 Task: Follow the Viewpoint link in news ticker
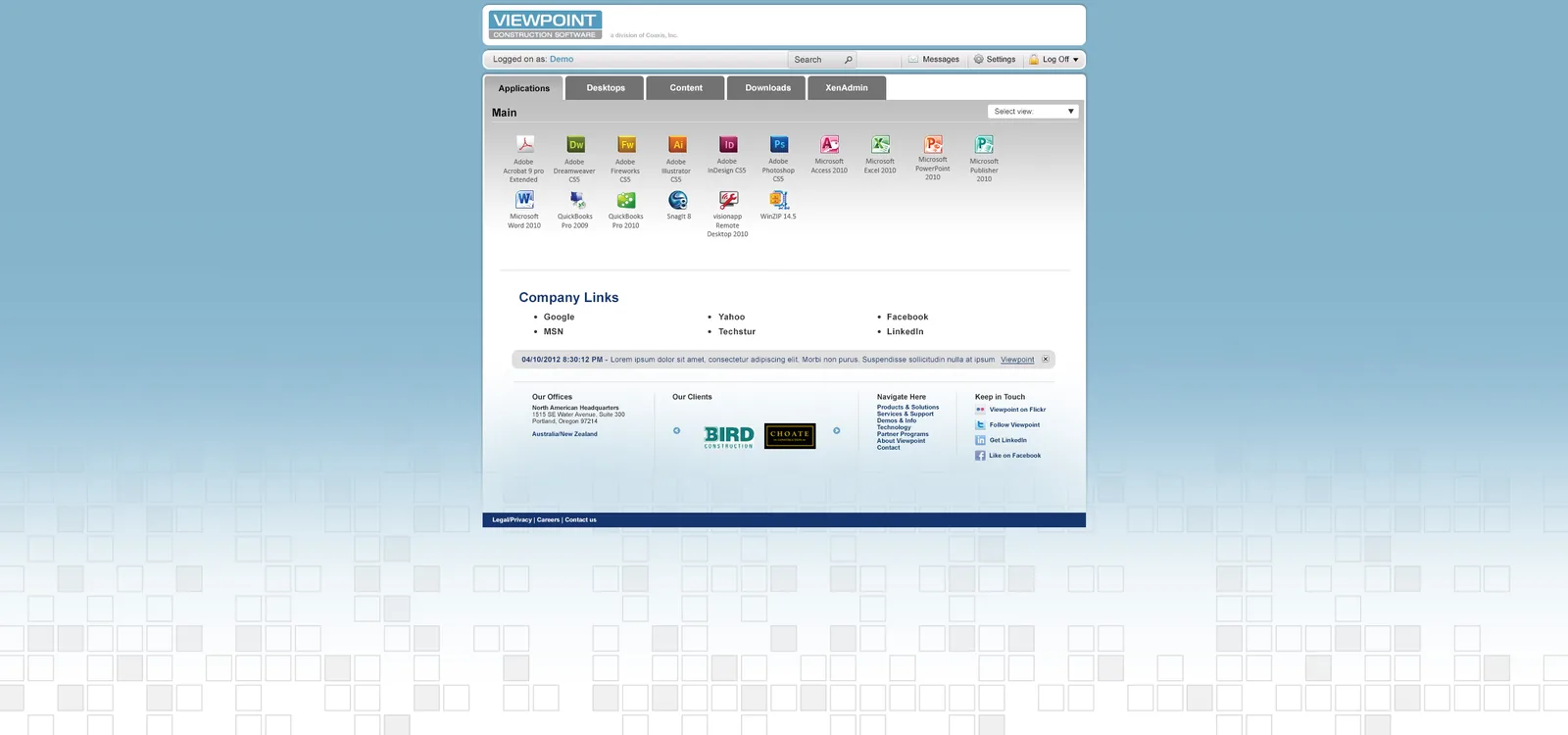tap(1017, 360)
